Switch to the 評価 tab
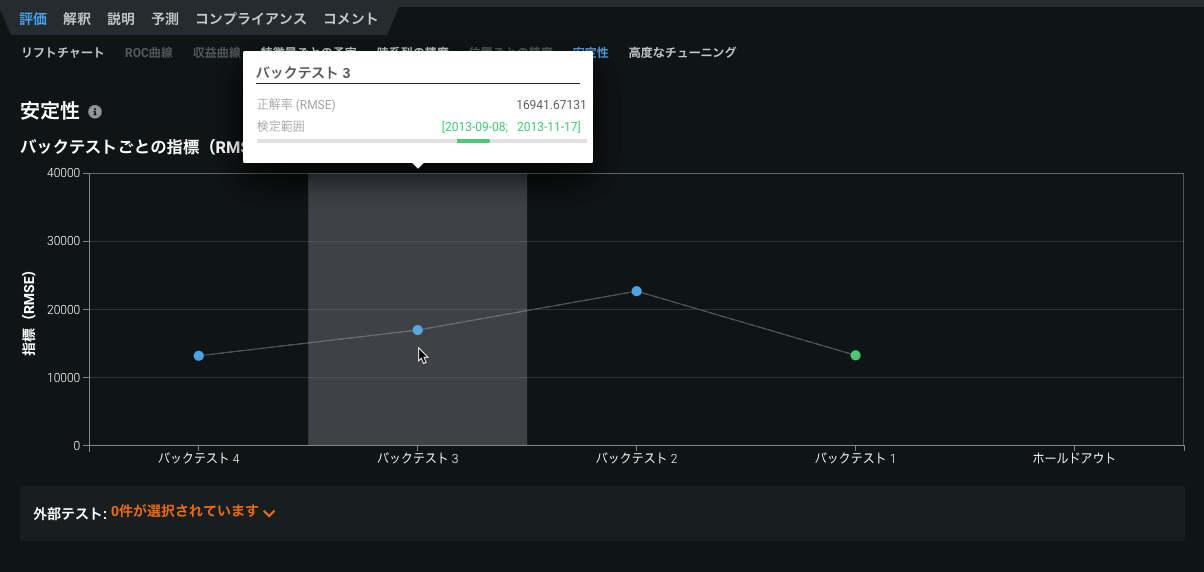Viewport: 1204px width, 572px height. (x=33, y=19)
